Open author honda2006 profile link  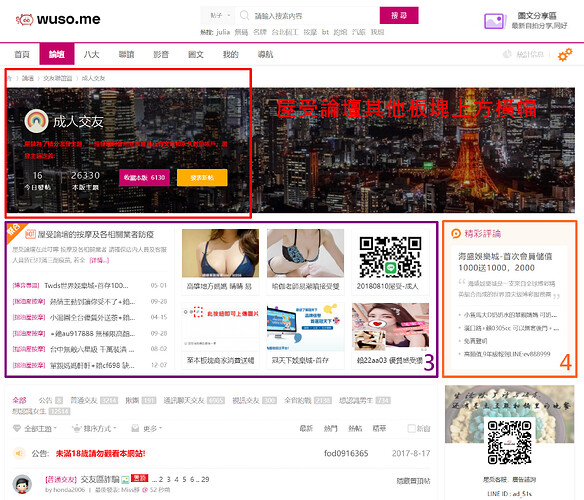pos(68,490)
